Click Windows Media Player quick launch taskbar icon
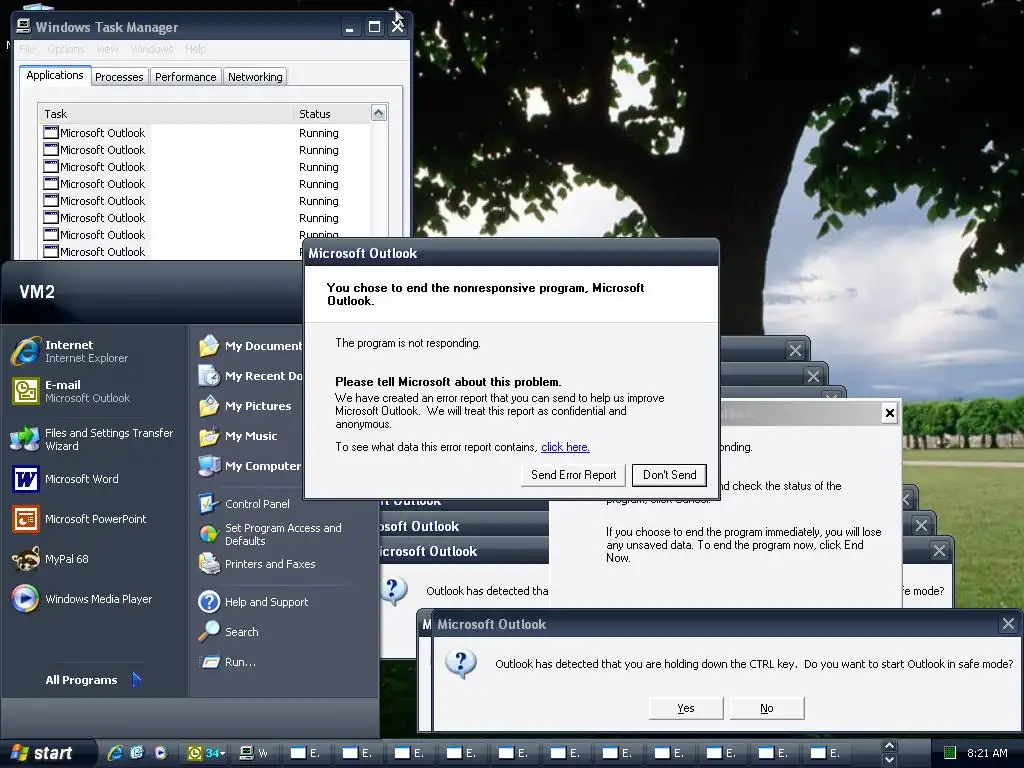1024x768 pixels. pos(161,753)
